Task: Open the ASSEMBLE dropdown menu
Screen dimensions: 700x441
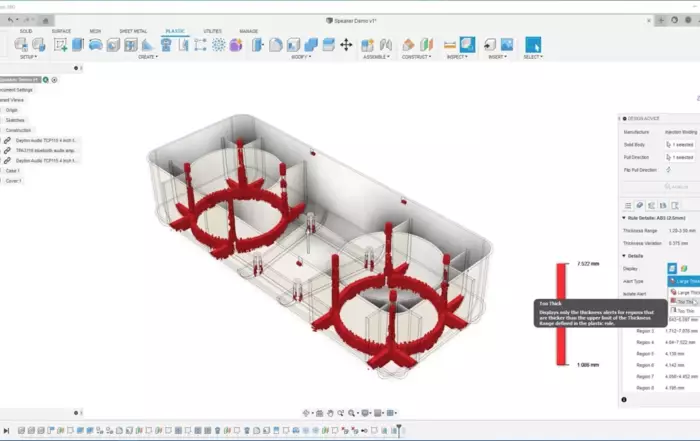Action: pyautogui.click(x=376, y=57)
